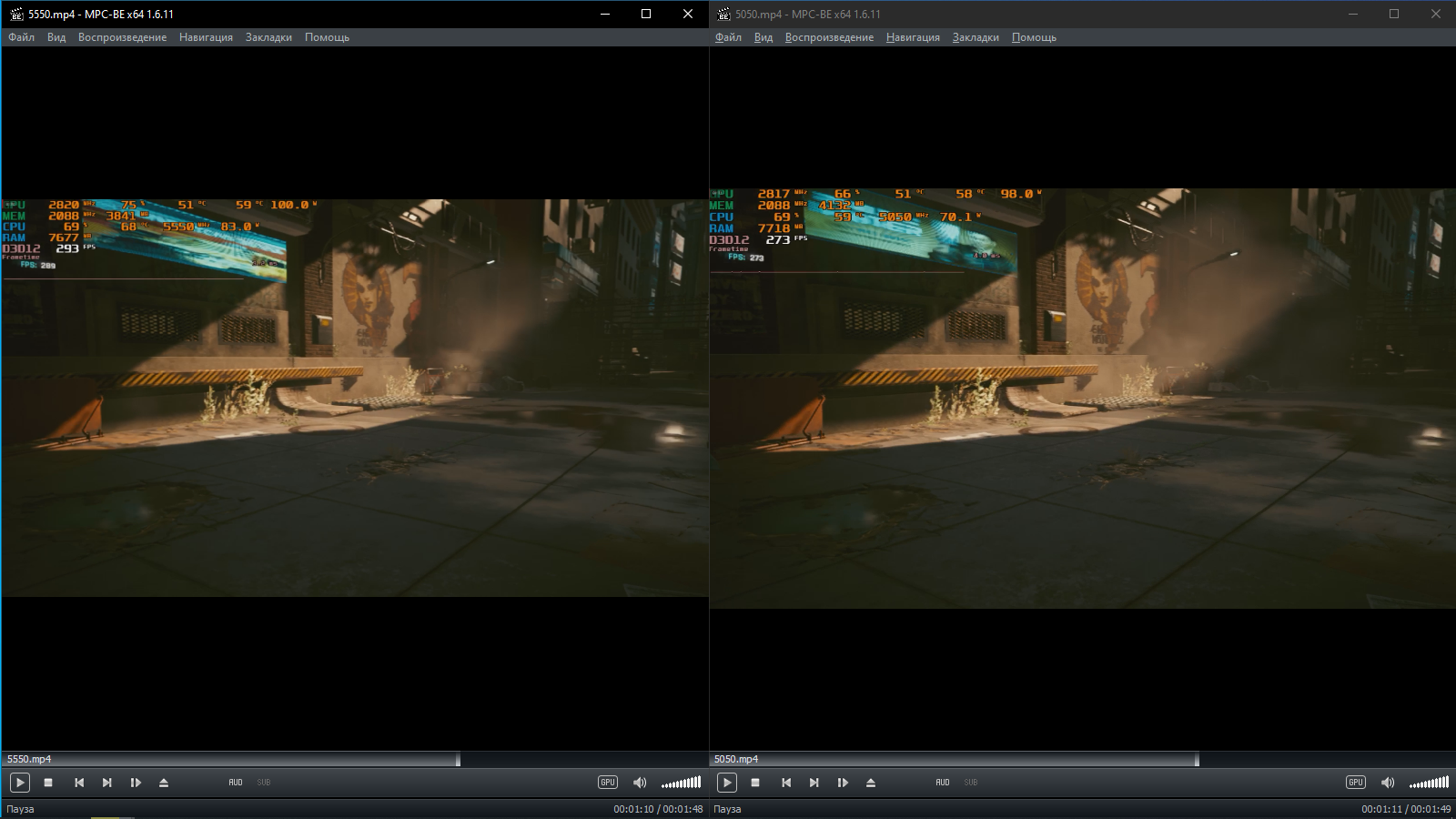Set the volume slider in 5550.mp4 window
Viewport: 1456px width, 819px height.
click(681, 783)
